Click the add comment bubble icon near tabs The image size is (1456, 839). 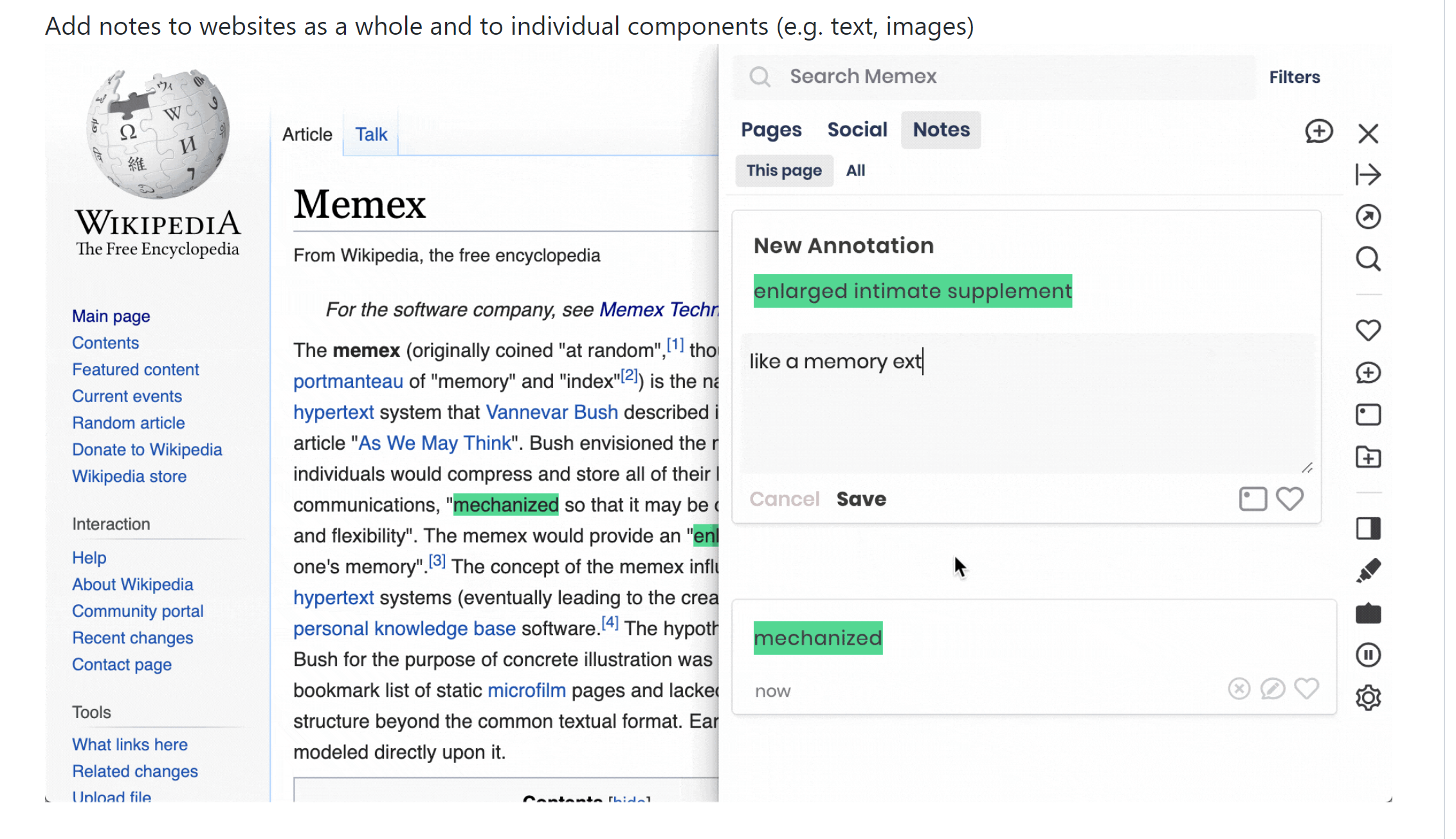[1318, 131]
